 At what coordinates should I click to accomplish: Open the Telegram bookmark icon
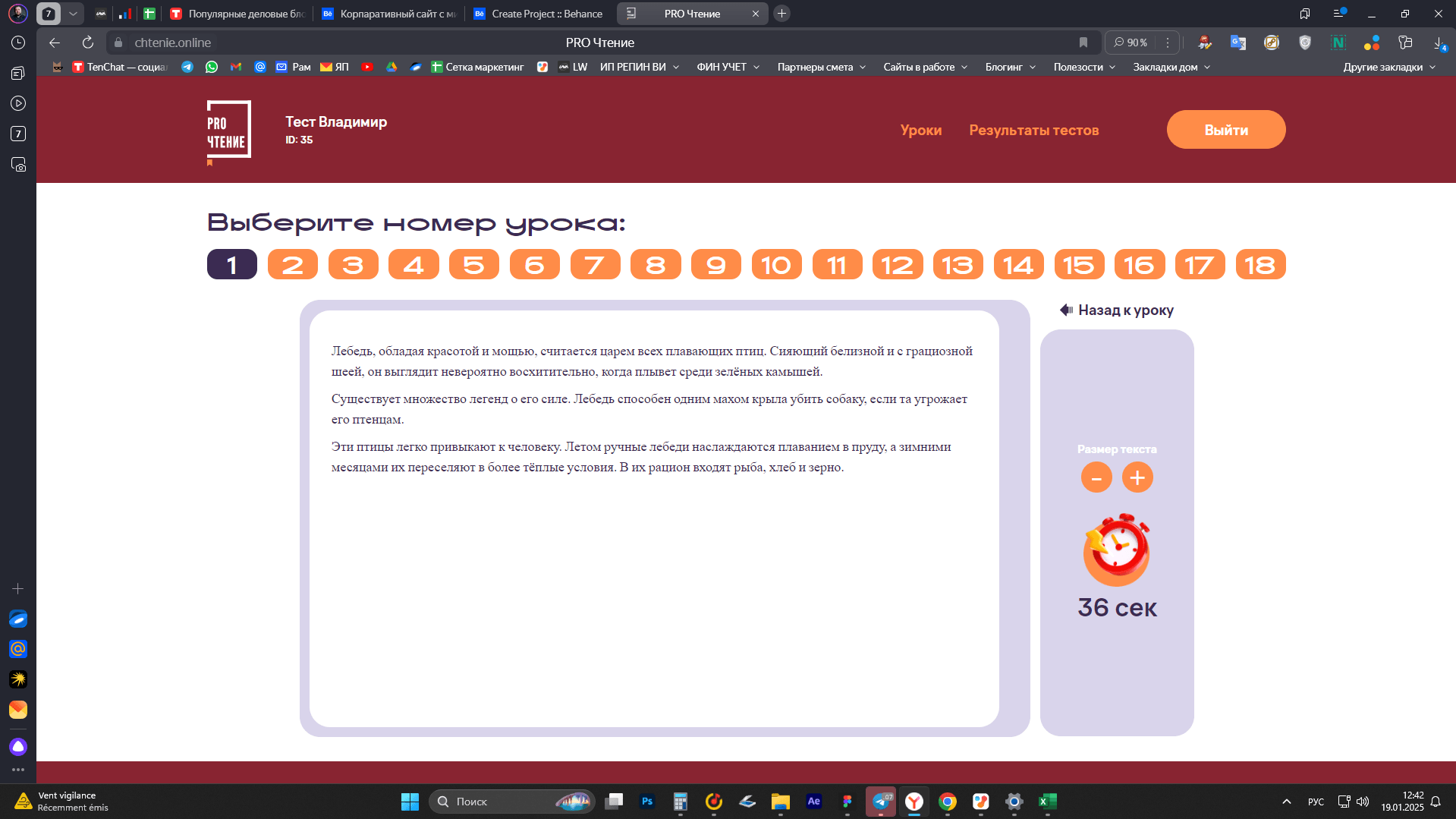(x=187, y=67)
